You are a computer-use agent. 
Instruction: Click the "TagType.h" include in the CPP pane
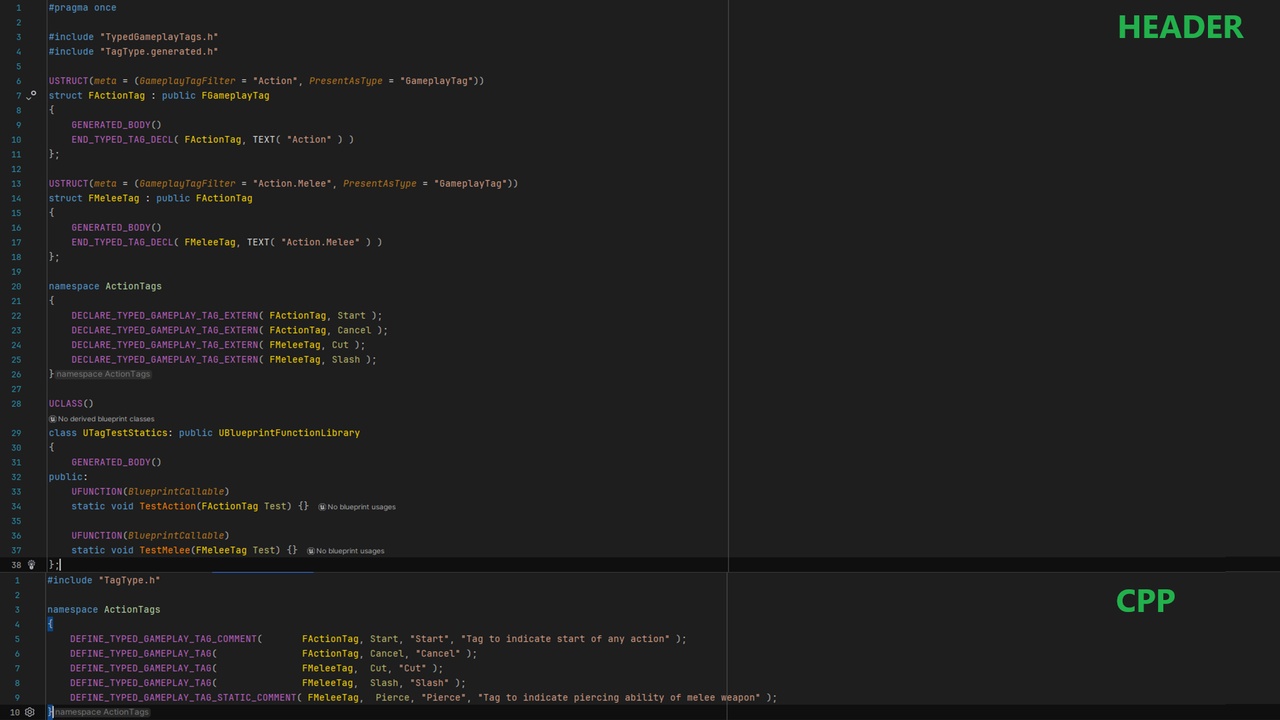(129, 580)
